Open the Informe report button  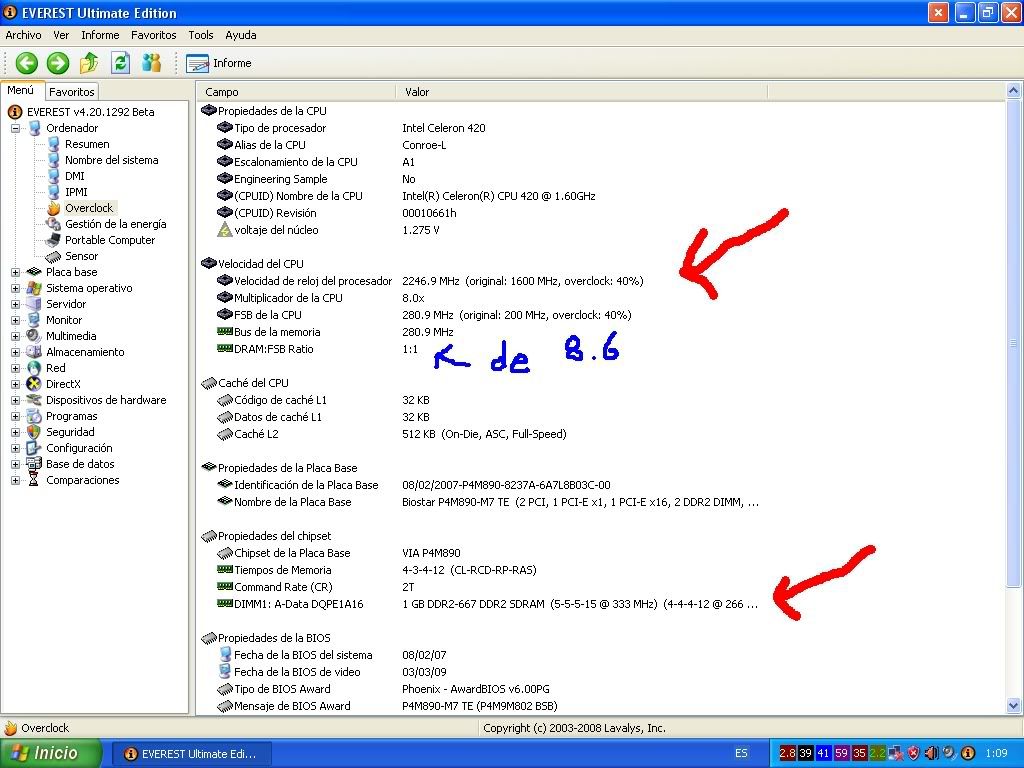tap(219, 63)
